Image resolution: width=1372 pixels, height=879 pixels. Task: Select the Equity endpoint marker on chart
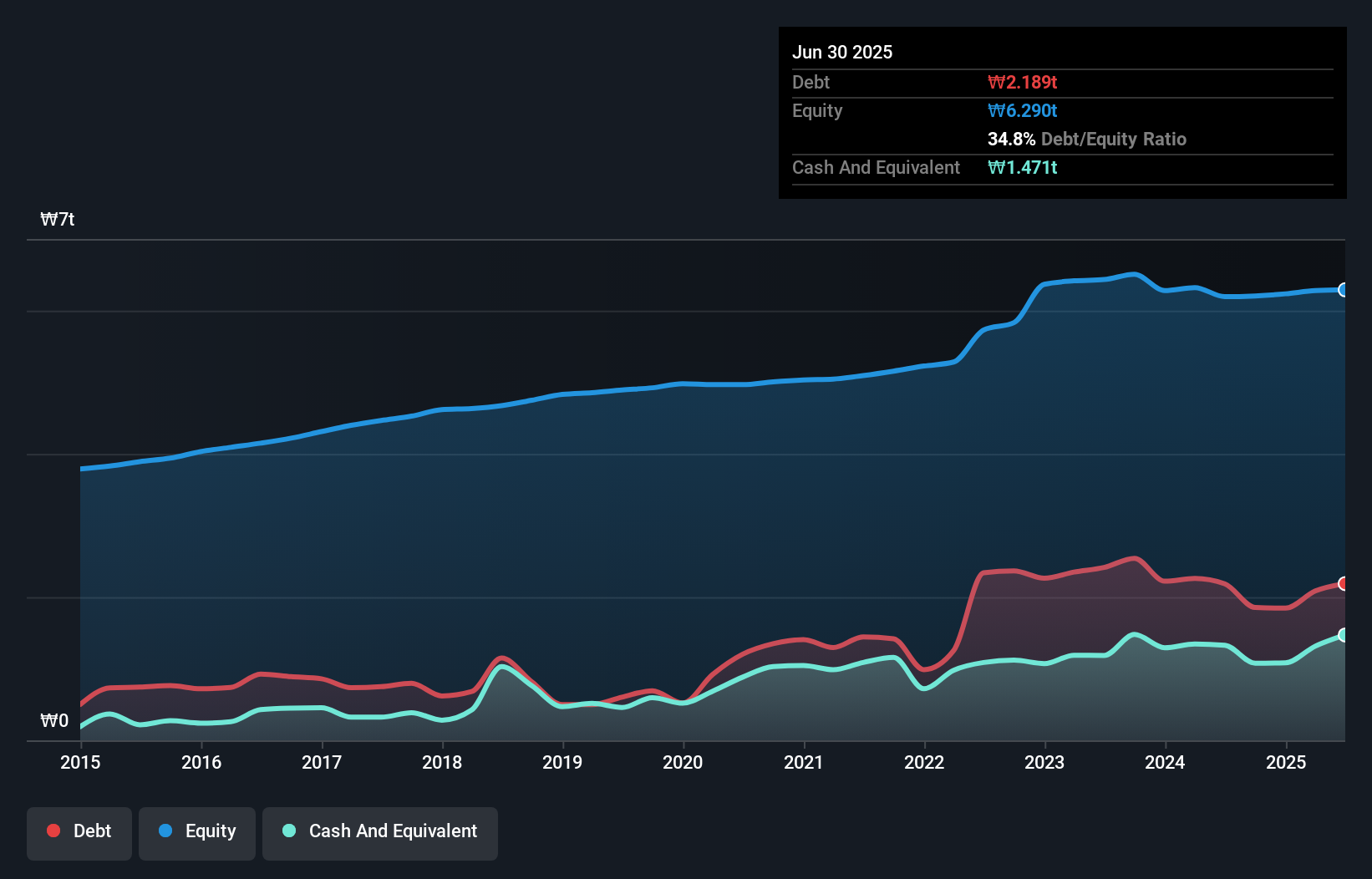(1344, 290)
